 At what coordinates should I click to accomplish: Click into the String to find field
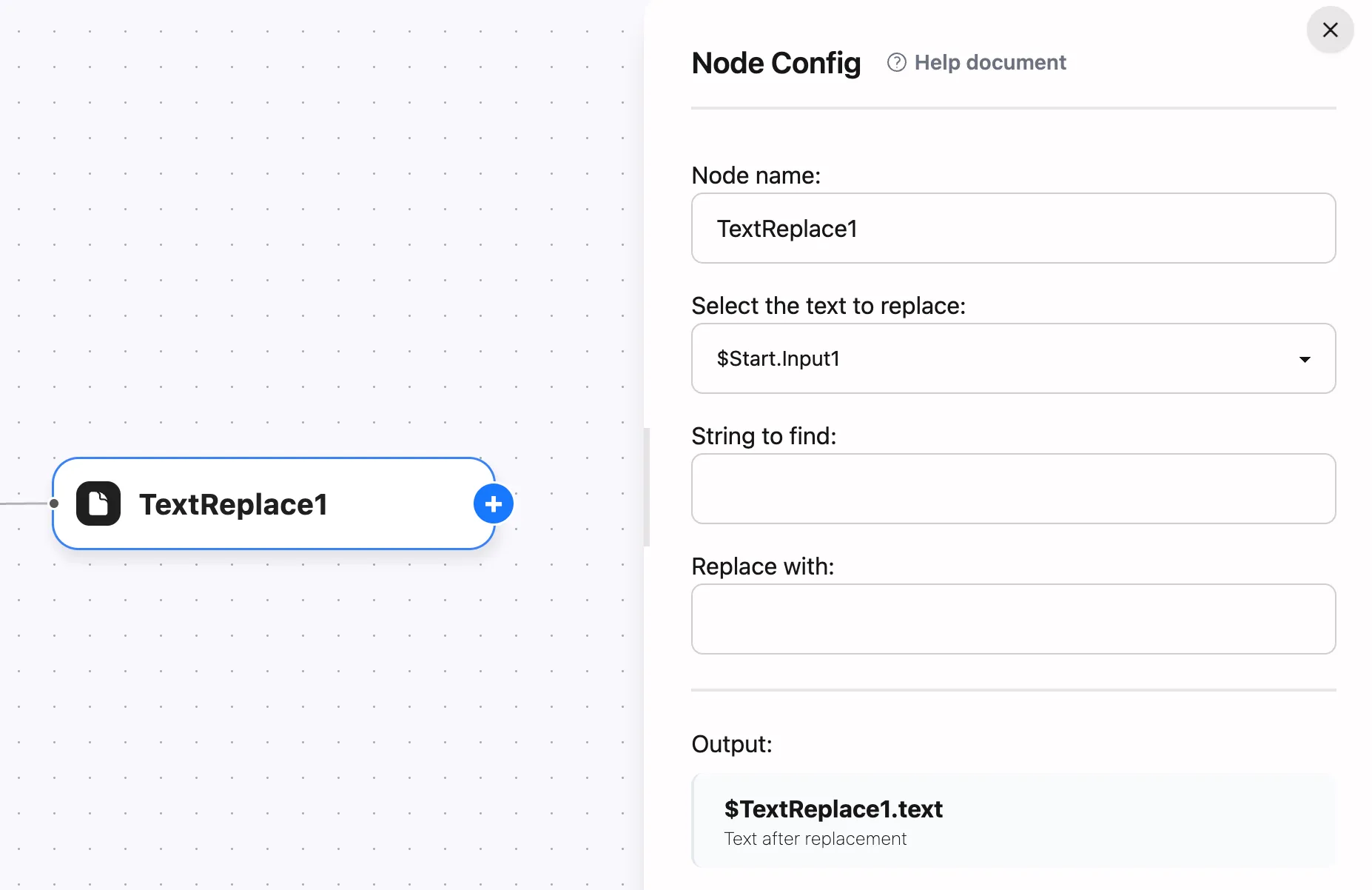pos(1012,489)
